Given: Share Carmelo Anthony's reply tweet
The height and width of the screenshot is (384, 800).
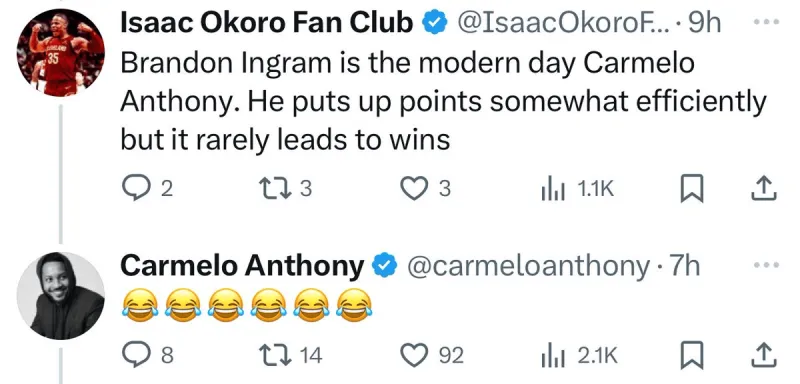Looking at the screenshot, I should pos(764,355).
